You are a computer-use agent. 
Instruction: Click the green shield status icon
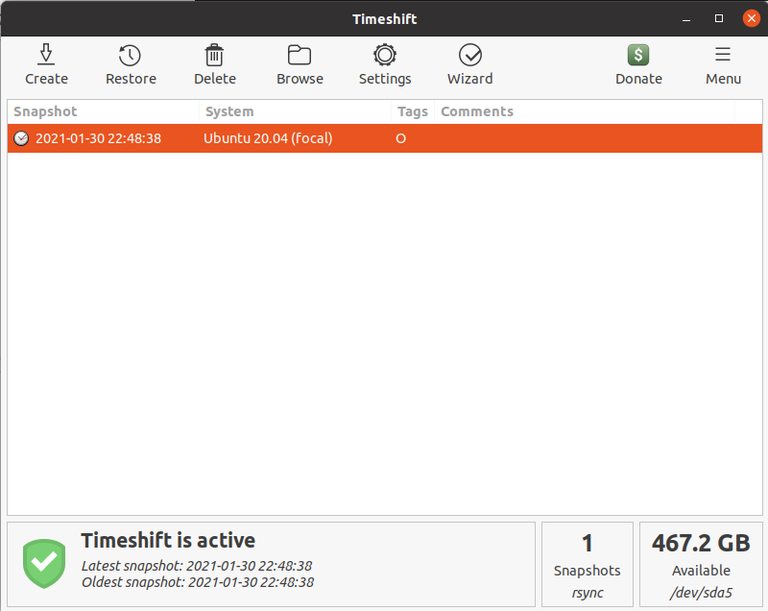[x=44, y=563]
